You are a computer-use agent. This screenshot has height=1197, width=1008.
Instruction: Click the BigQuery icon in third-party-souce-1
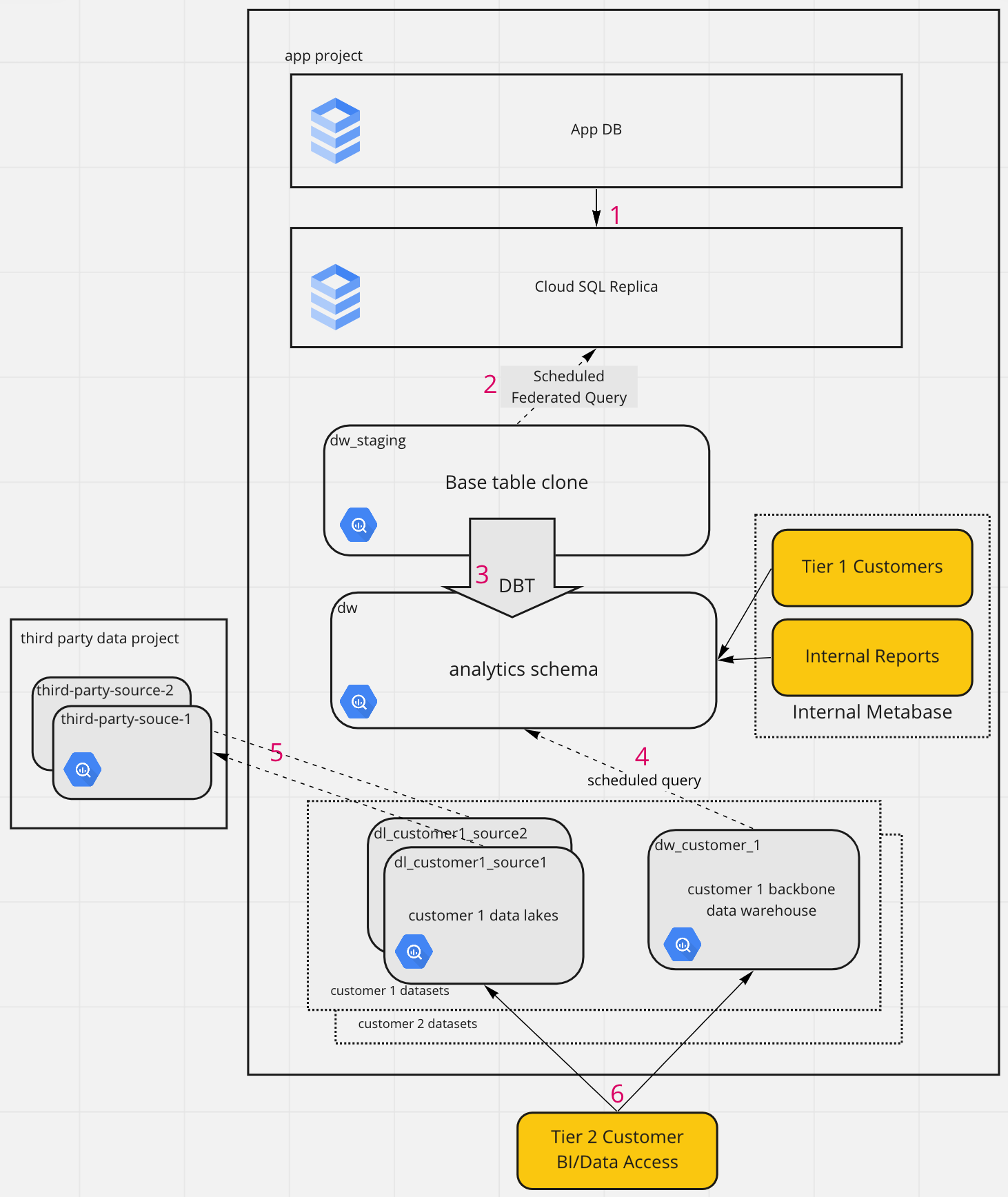tap(83, 770)
